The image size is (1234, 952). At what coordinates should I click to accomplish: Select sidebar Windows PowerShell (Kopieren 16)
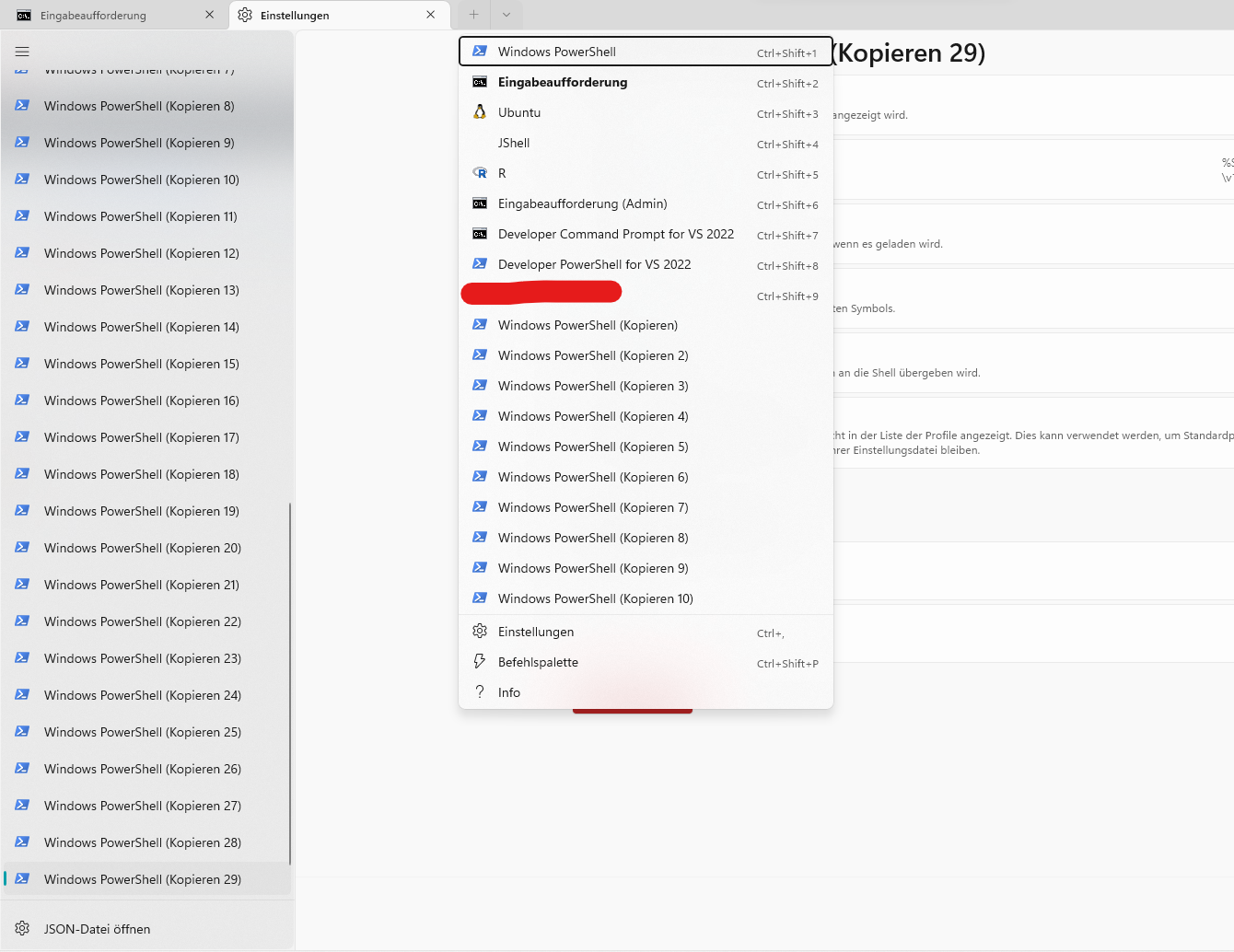pos(147,401)
